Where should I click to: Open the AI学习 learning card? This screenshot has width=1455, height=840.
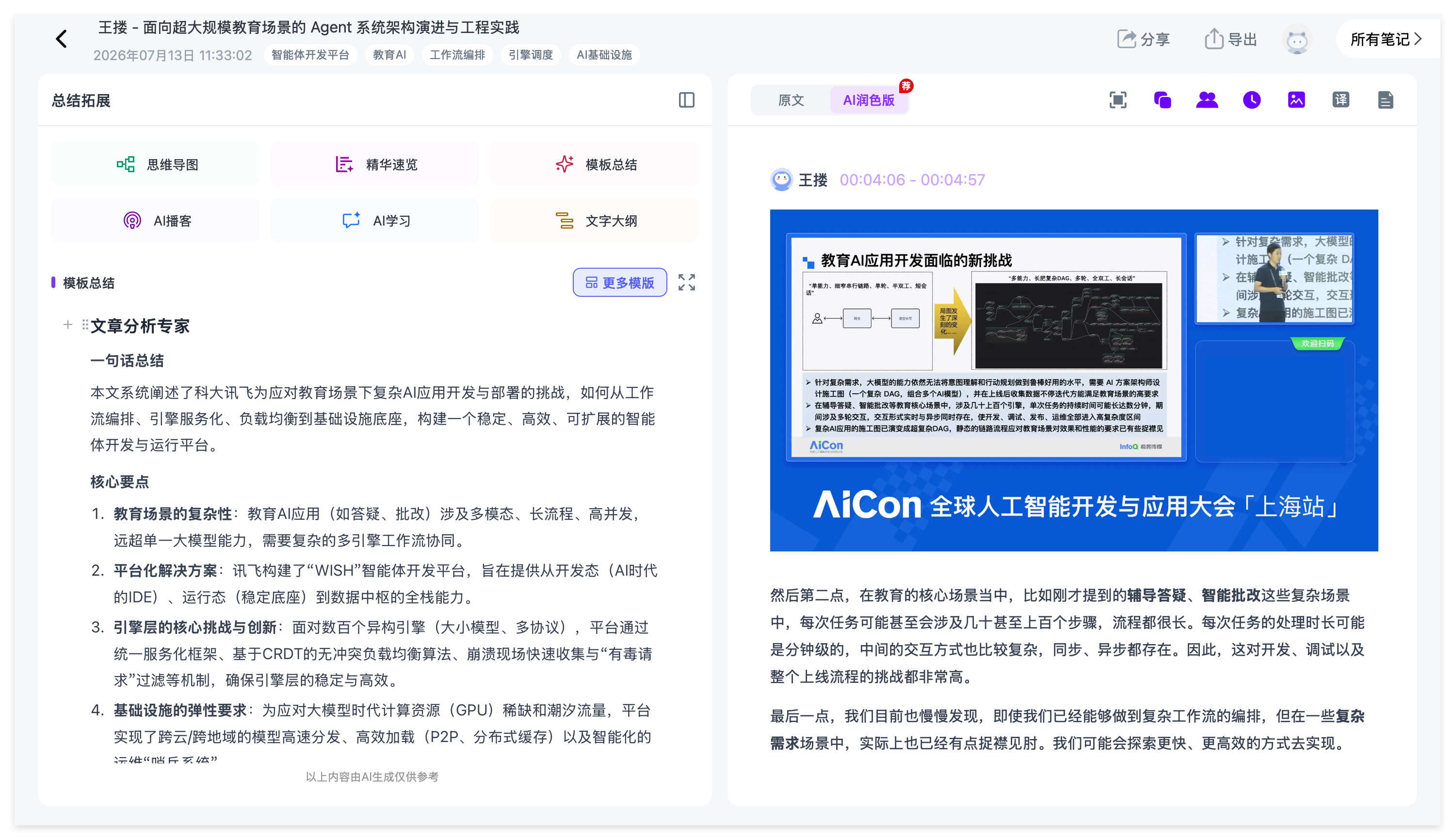click(x=375, y=220)
